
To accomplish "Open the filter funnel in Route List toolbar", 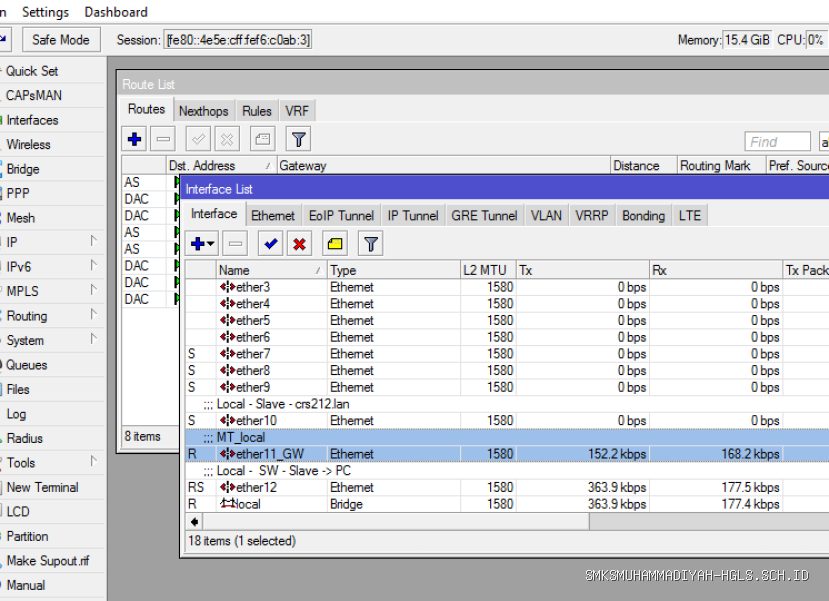I will click(298, 139).
